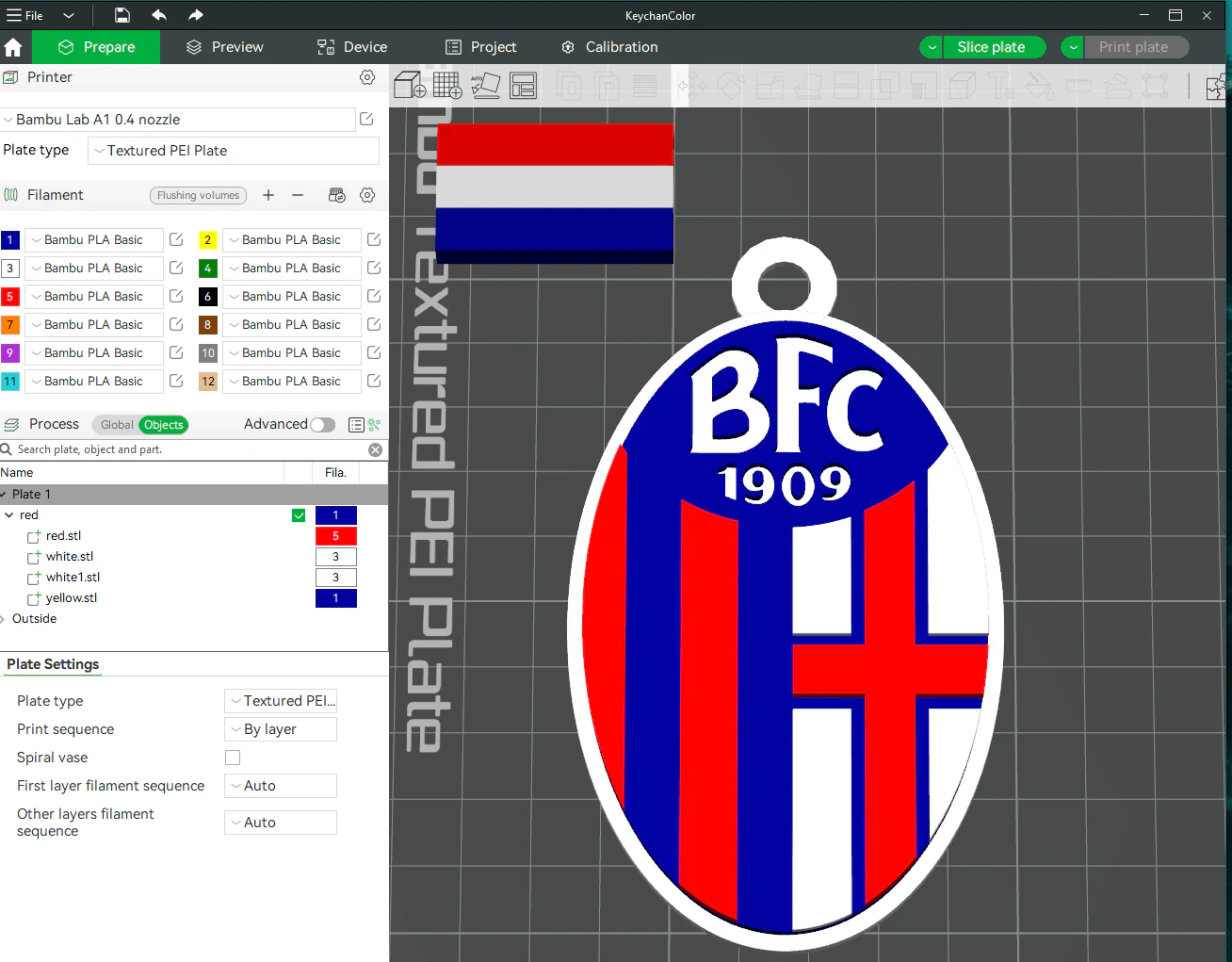Click the red.stl filament 5 cell
The image size is (1232, 962).
335,536
